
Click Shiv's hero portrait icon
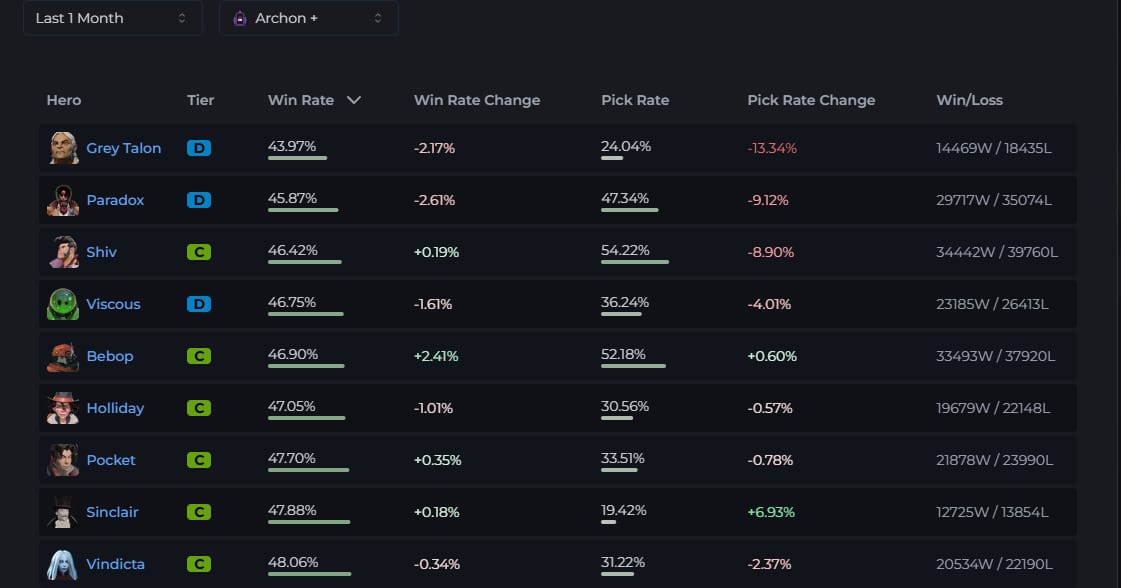click(63, 252)
